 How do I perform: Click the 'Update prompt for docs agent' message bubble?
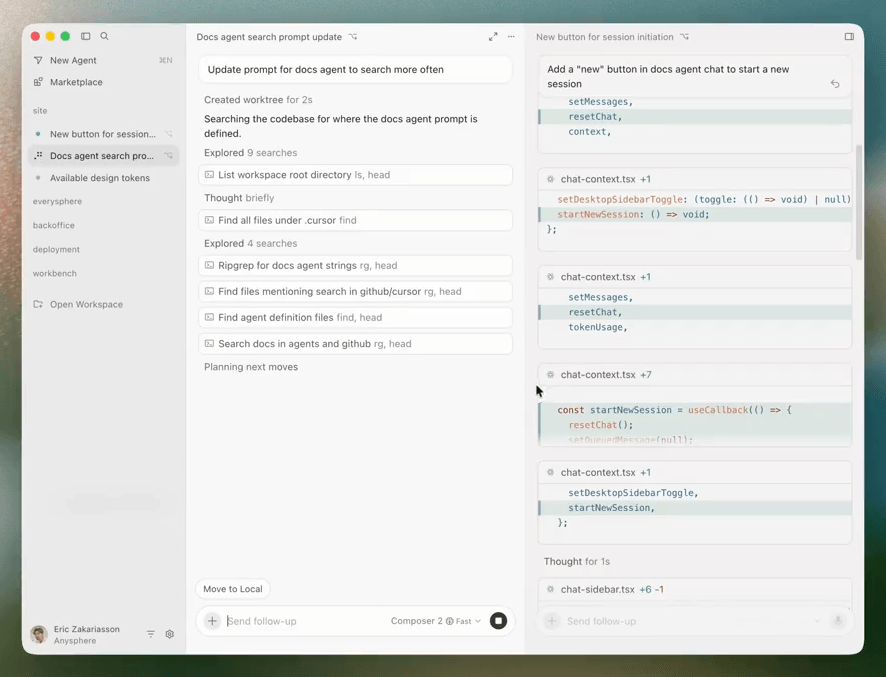pos(355,70)
